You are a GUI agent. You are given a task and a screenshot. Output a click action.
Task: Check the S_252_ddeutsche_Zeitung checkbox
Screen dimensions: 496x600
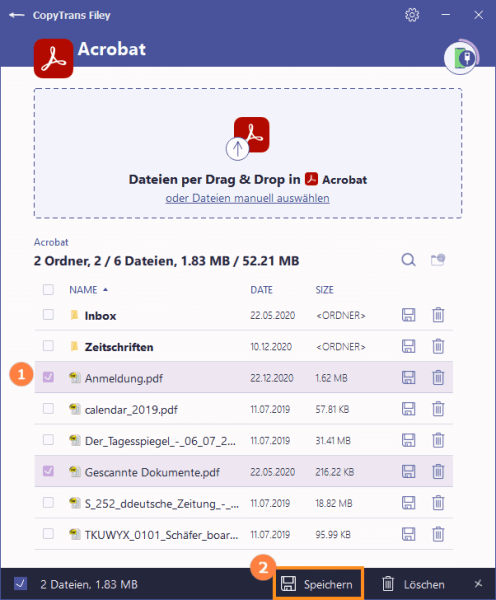point(48,502)
